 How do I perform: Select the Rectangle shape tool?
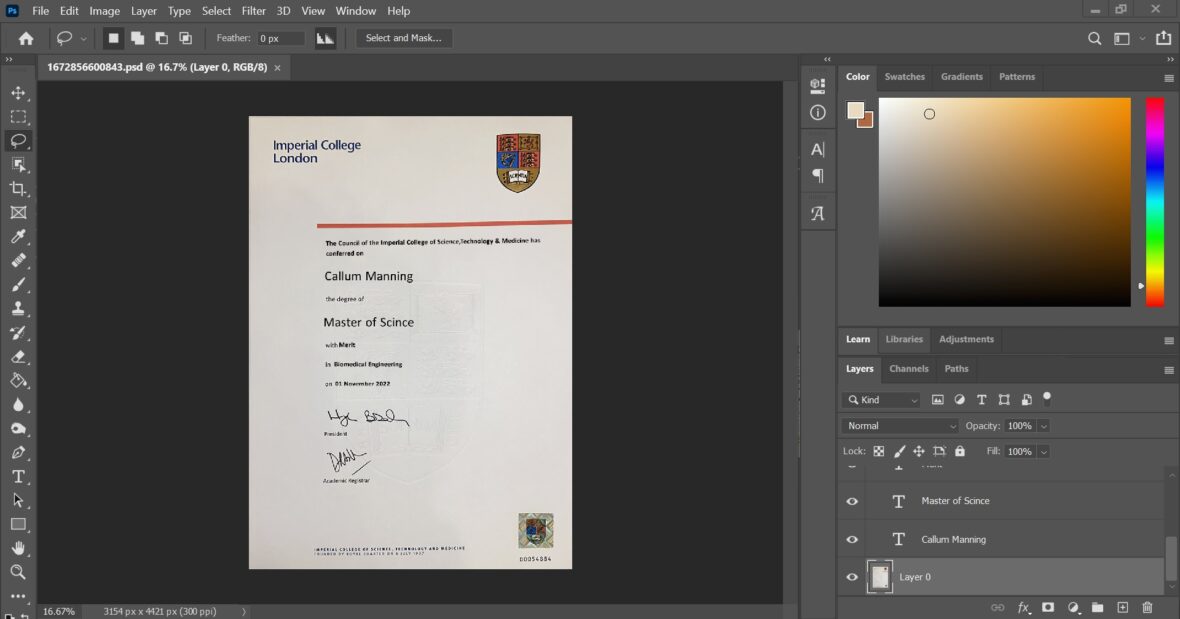(18, 524)
